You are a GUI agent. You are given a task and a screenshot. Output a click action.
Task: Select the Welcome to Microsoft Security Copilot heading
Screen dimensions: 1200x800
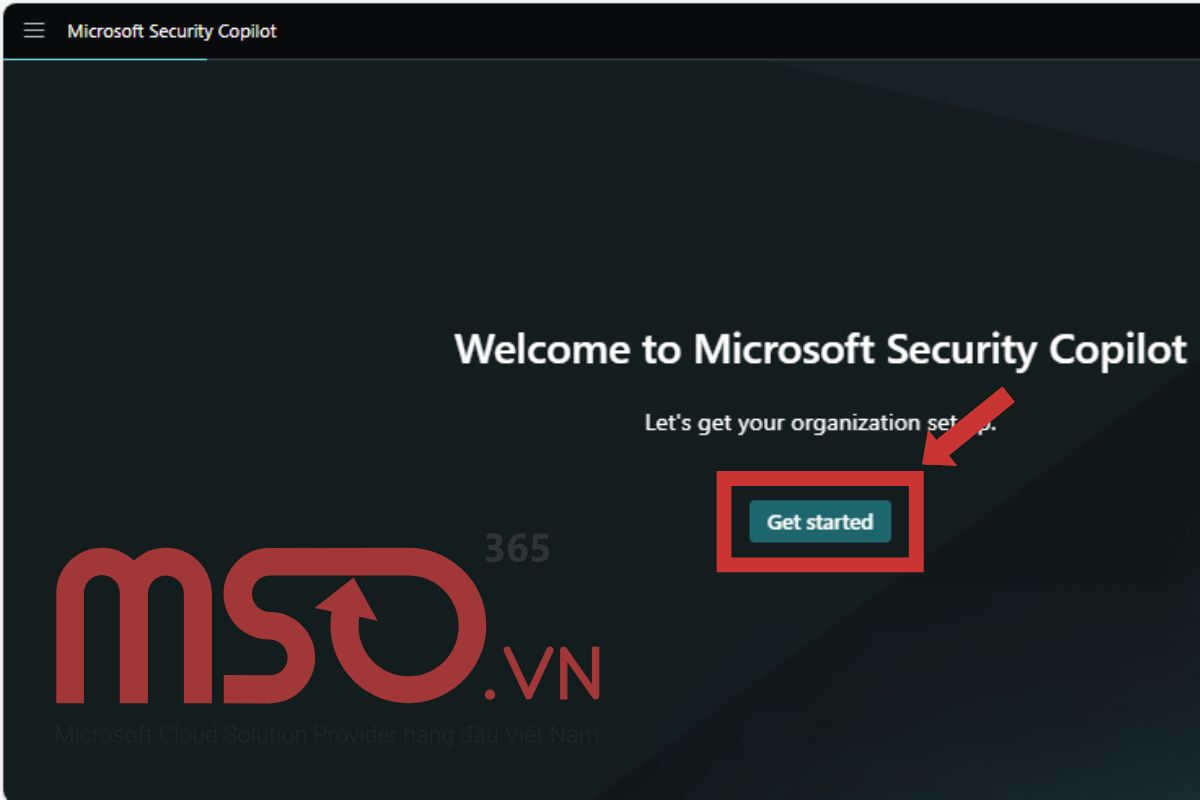tap(820, 350)
